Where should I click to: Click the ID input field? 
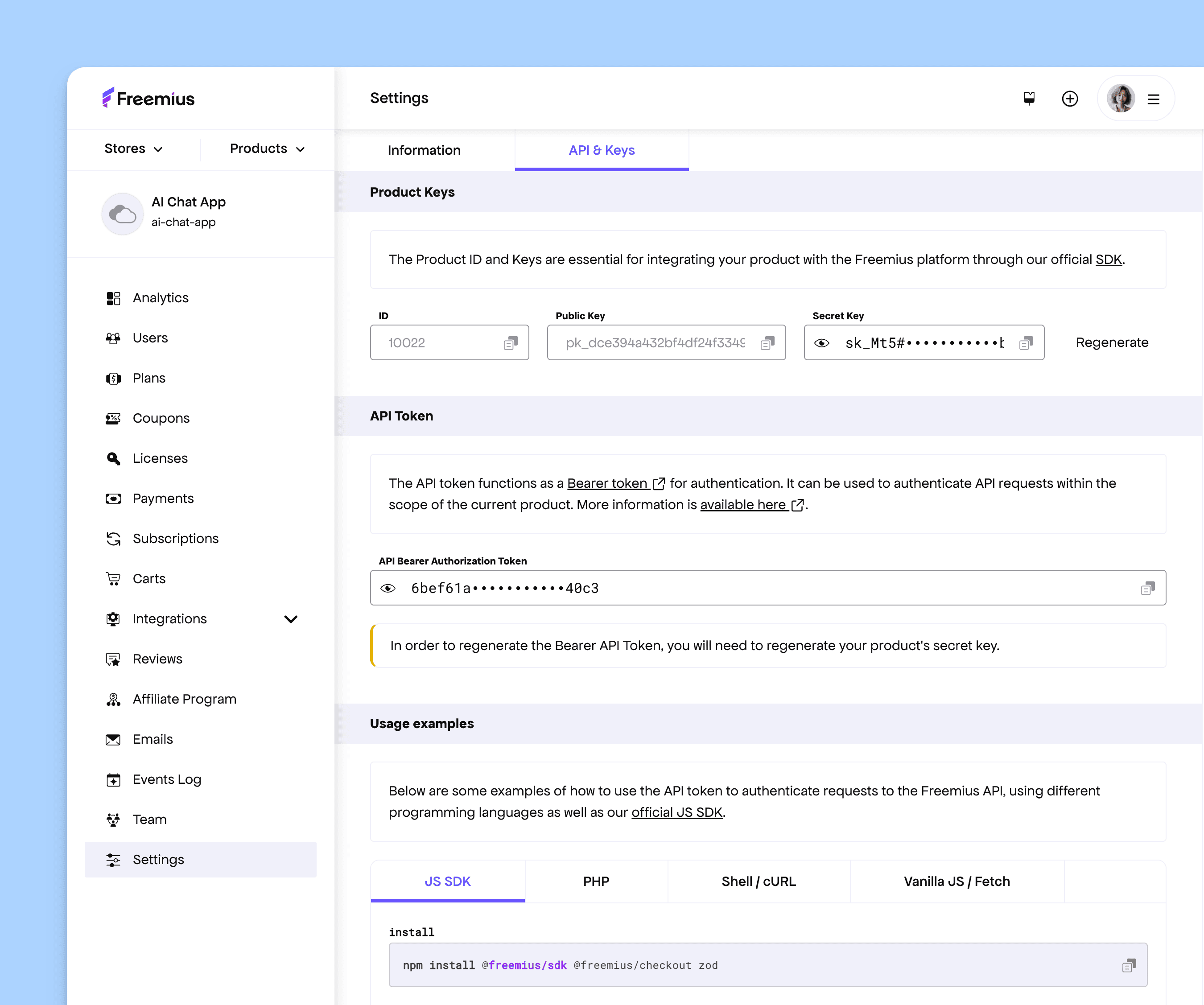click(x=449, y=343)
